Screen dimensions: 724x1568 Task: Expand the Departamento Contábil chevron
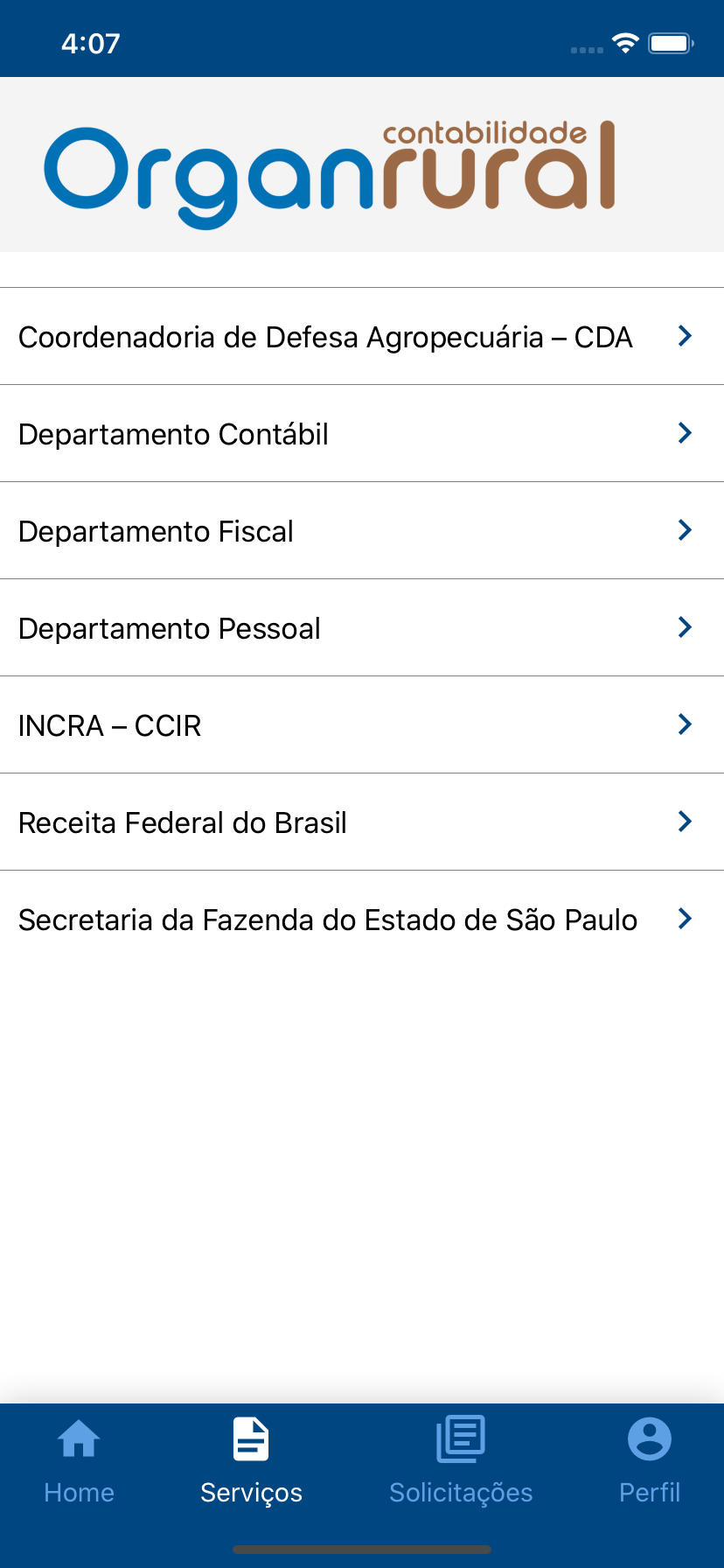pos(686,433)
